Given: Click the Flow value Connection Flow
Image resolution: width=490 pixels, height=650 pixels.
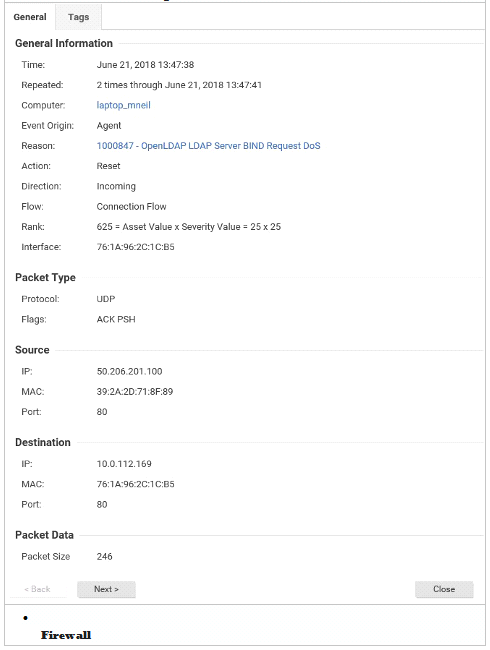Looking at the screenshot, I should pos(131,206).
